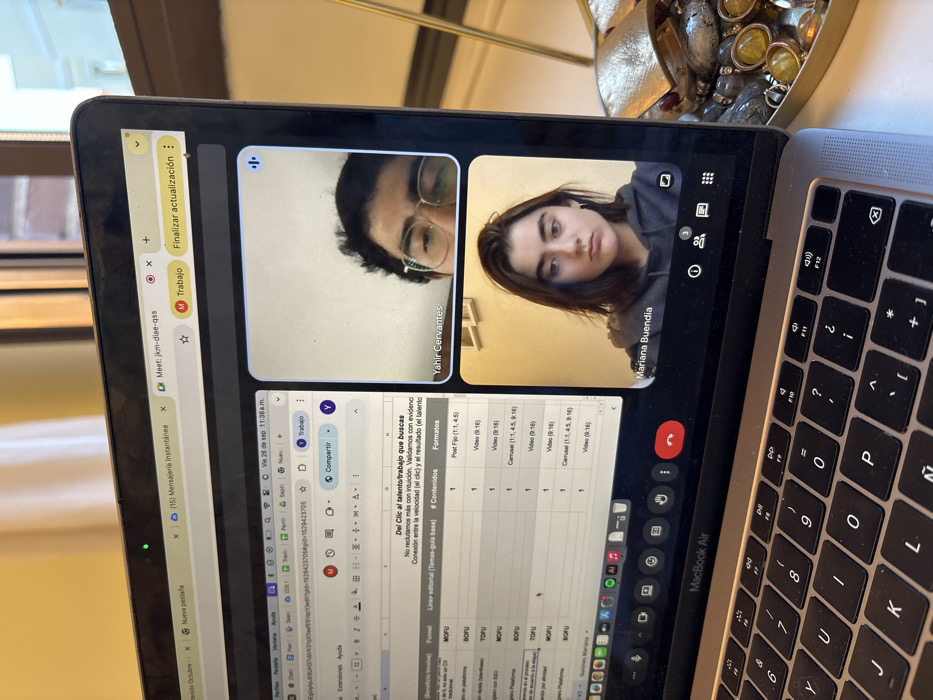The image size is (933, 700).
Task: Click the present screen button
Action: tap(647, 590)
